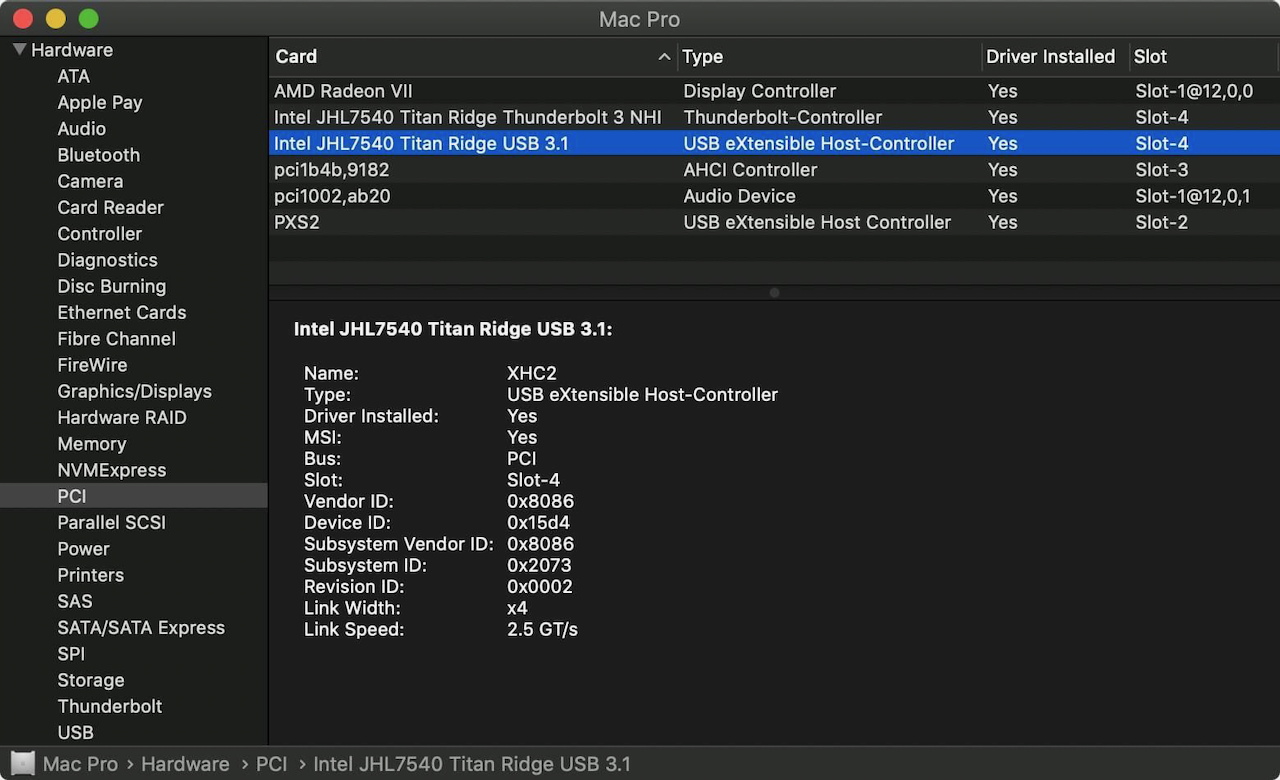
Task: Select Fibre Channel in the sidebar
Action: coord(116,338)
